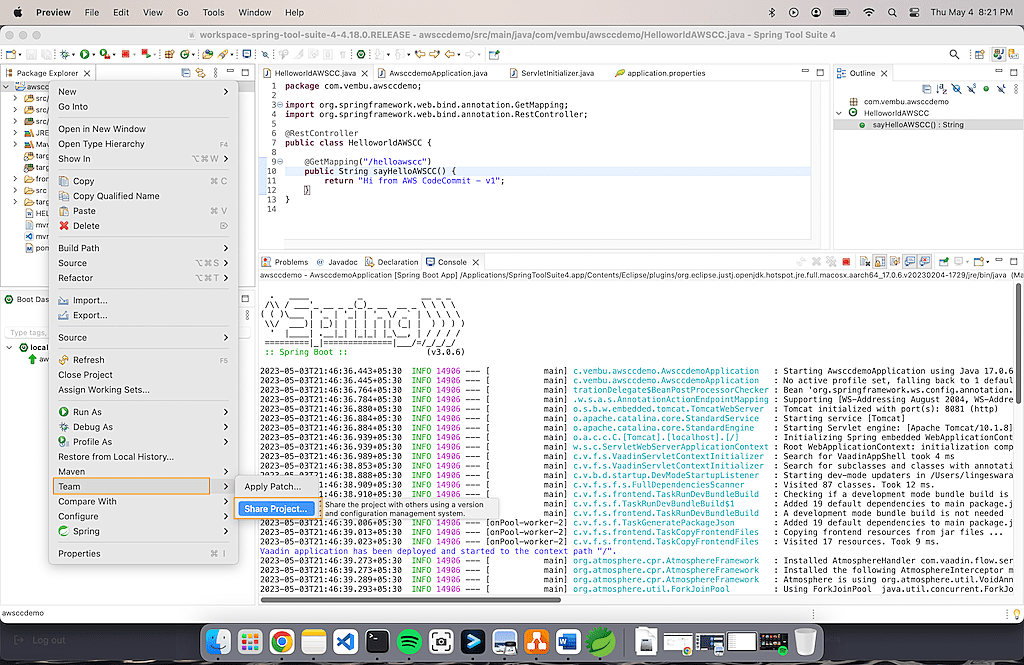Image resolution: width=1024 pixels, height=665 pixels.
Task: Open the Open Console dropdown arrow
Action: 987,262
